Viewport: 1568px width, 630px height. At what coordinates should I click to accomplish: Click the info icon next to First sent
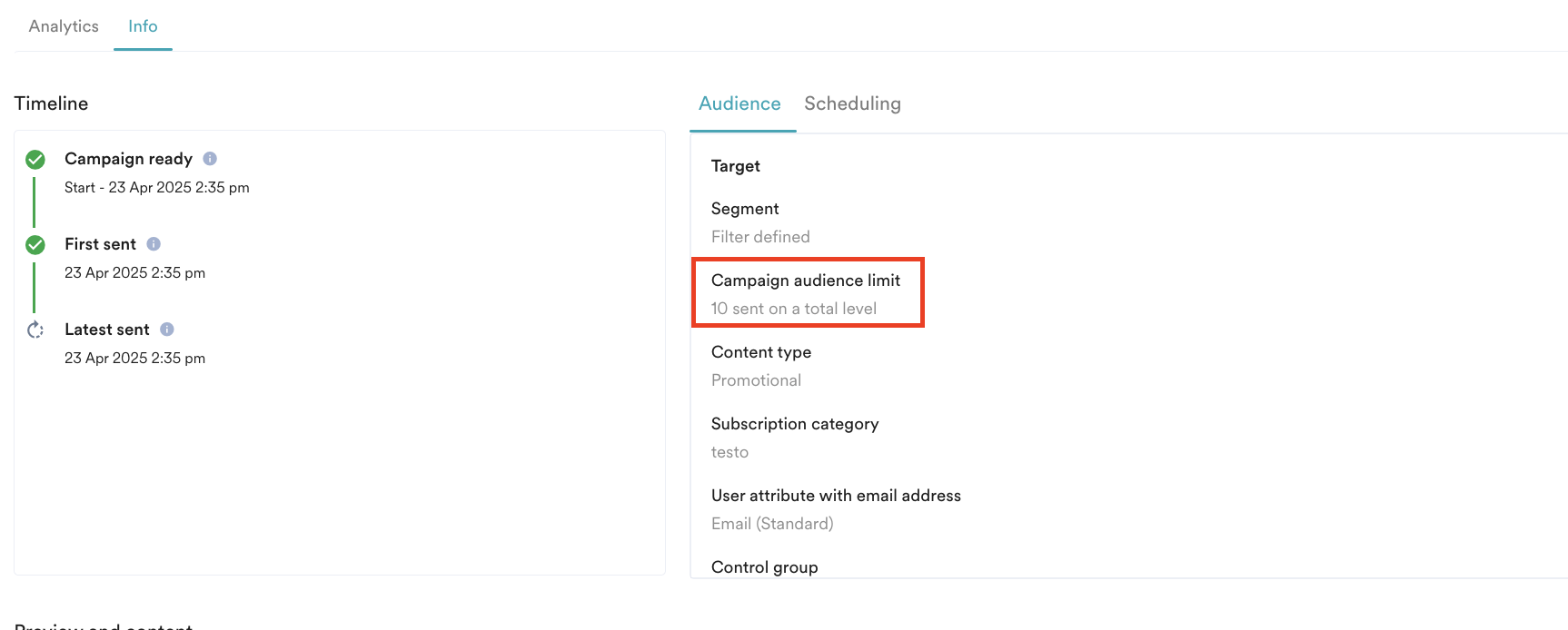coord(154,244)
